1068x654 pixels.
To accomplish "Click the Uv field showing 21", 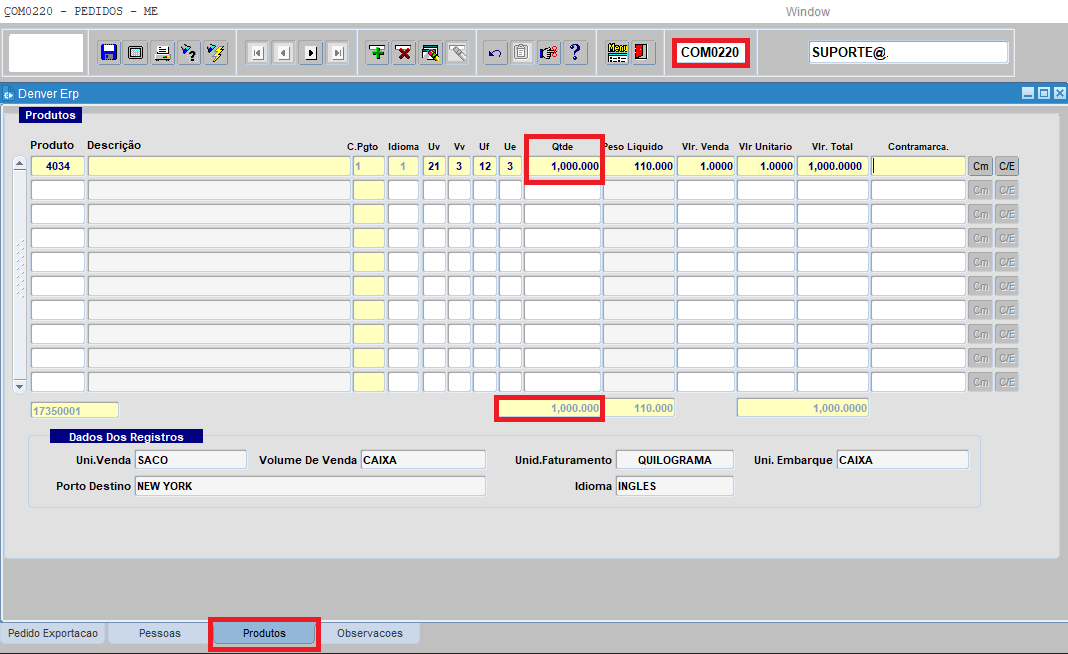I will (434, 166).
